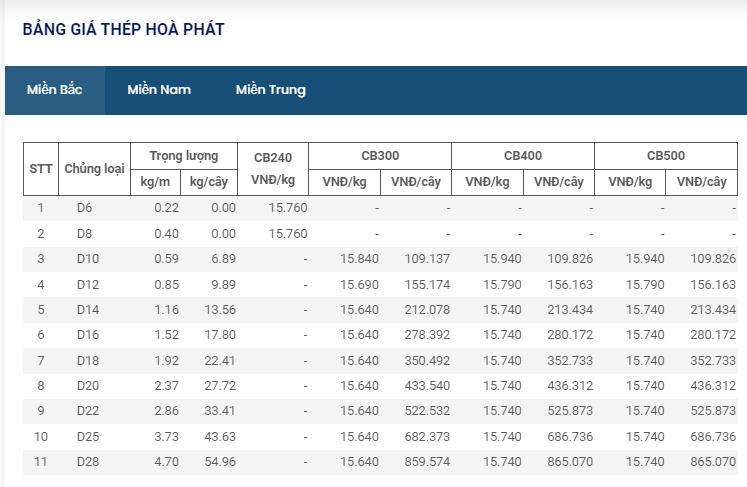Click the STT column header
This screenshot has width=747, height=487.
[x=41, y=168]
